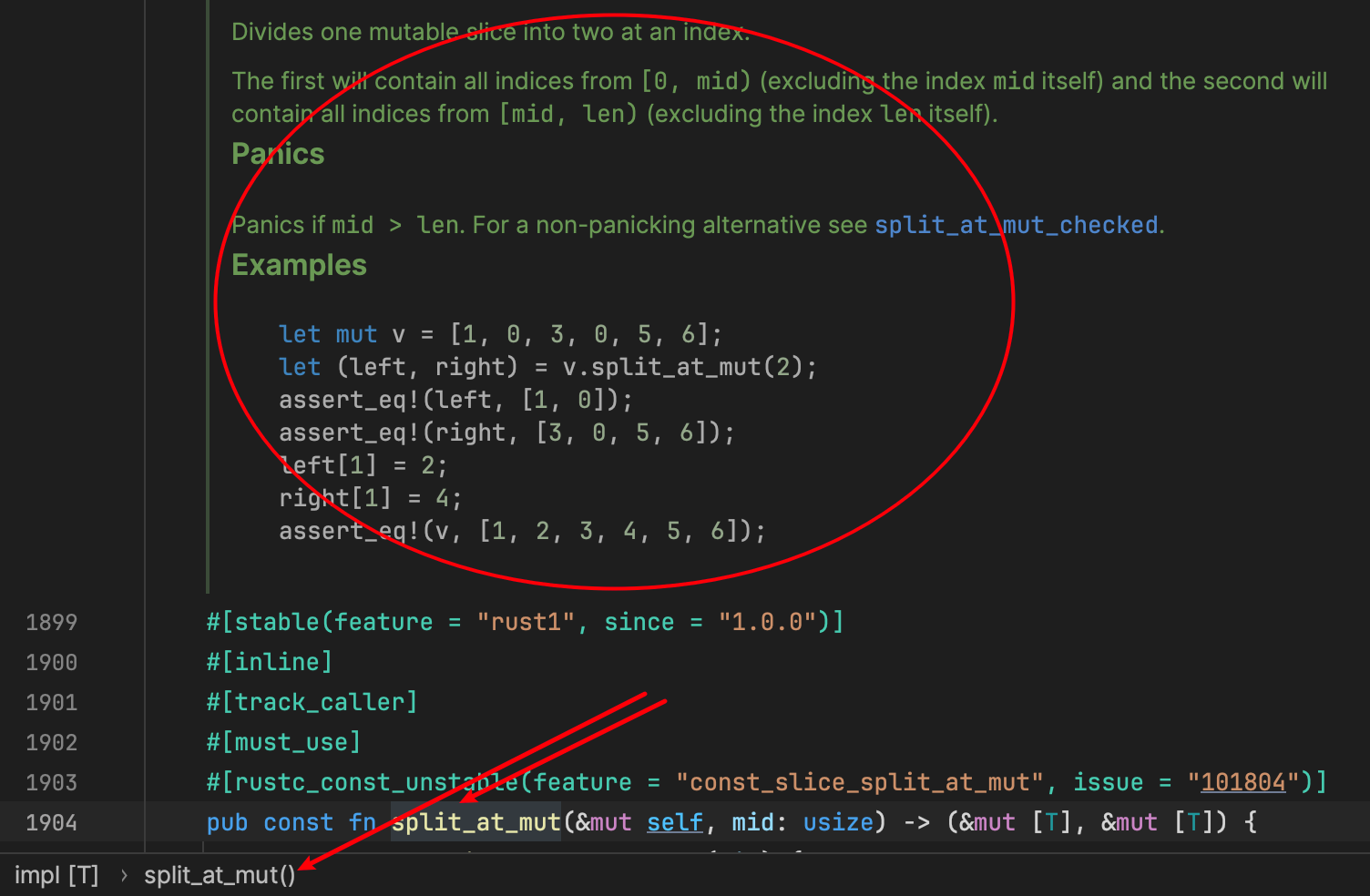Screen dimensions: 1370x896
Task: Open the split_at_mut_checked documentation link
Action: pos(1017,225)
